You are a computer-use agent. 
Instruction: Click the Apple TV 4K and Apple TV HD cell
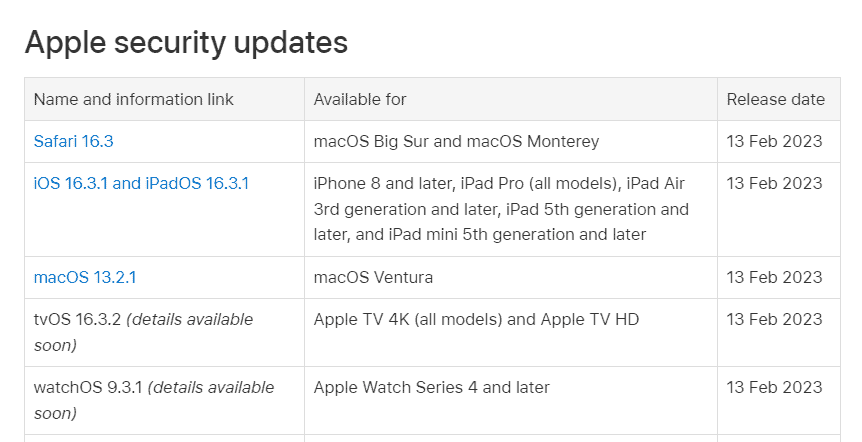pos(476,320)
